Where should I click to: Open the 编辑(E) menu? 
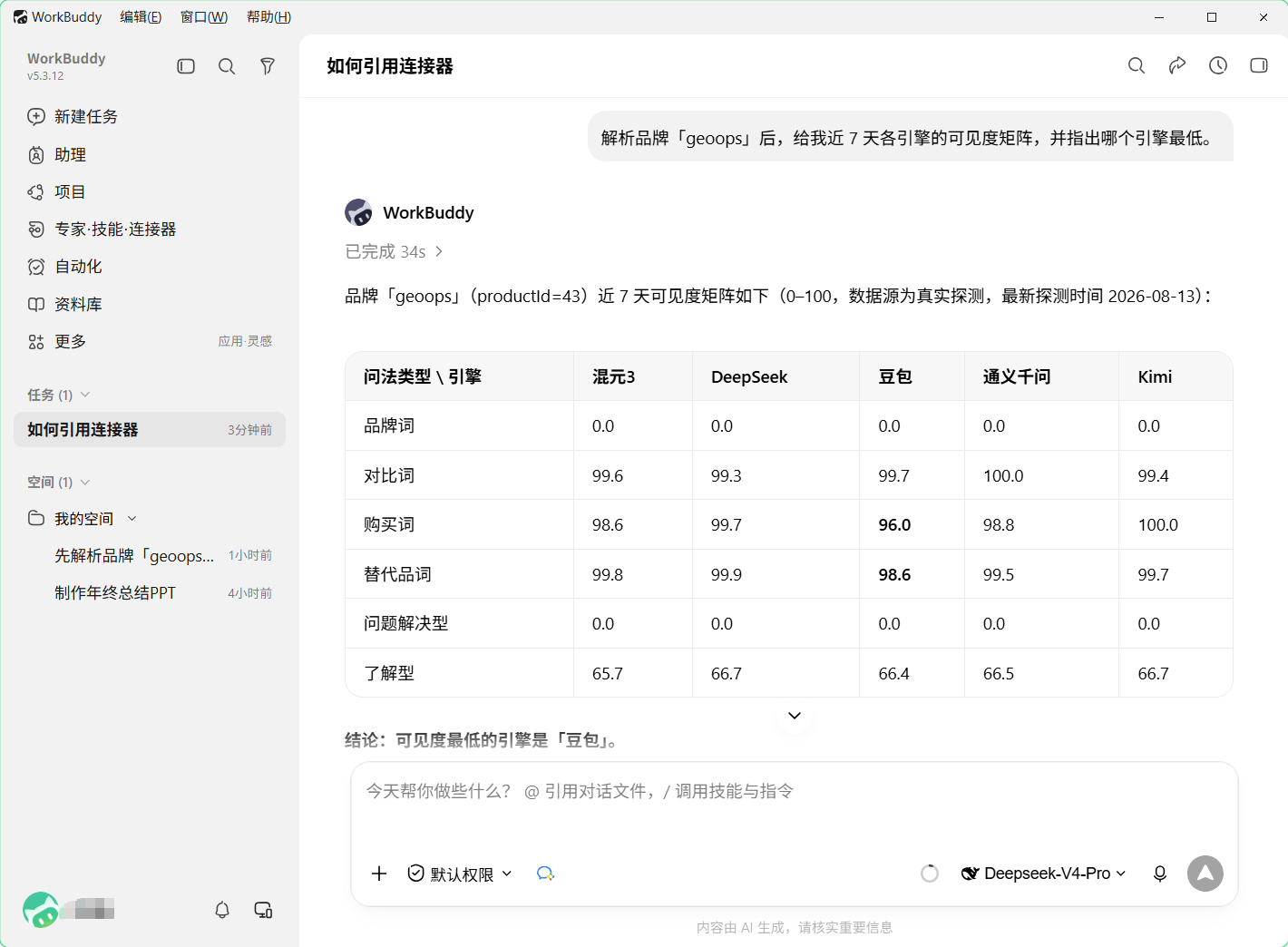(141, 17)
